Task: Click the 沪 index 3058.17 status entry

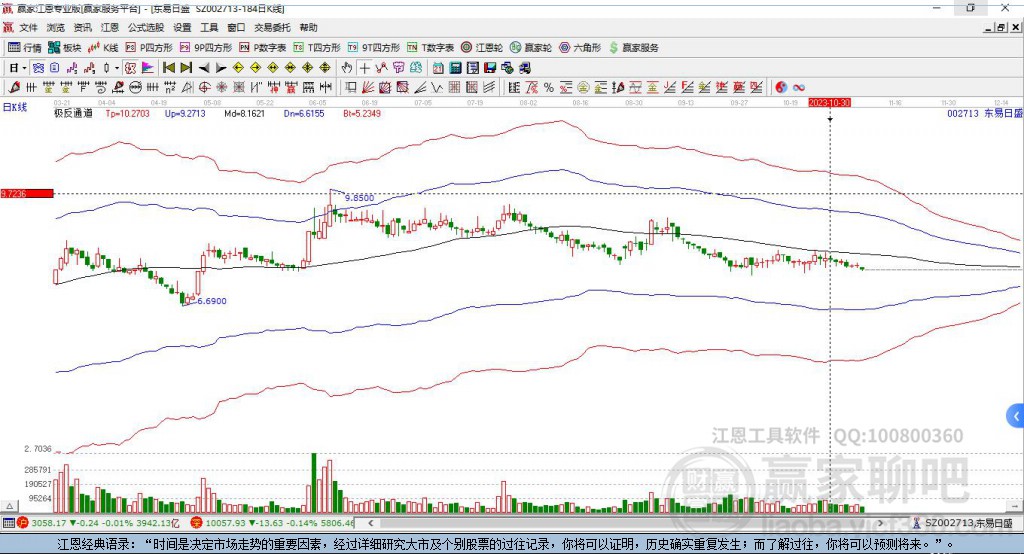Action: pos(98,523)
